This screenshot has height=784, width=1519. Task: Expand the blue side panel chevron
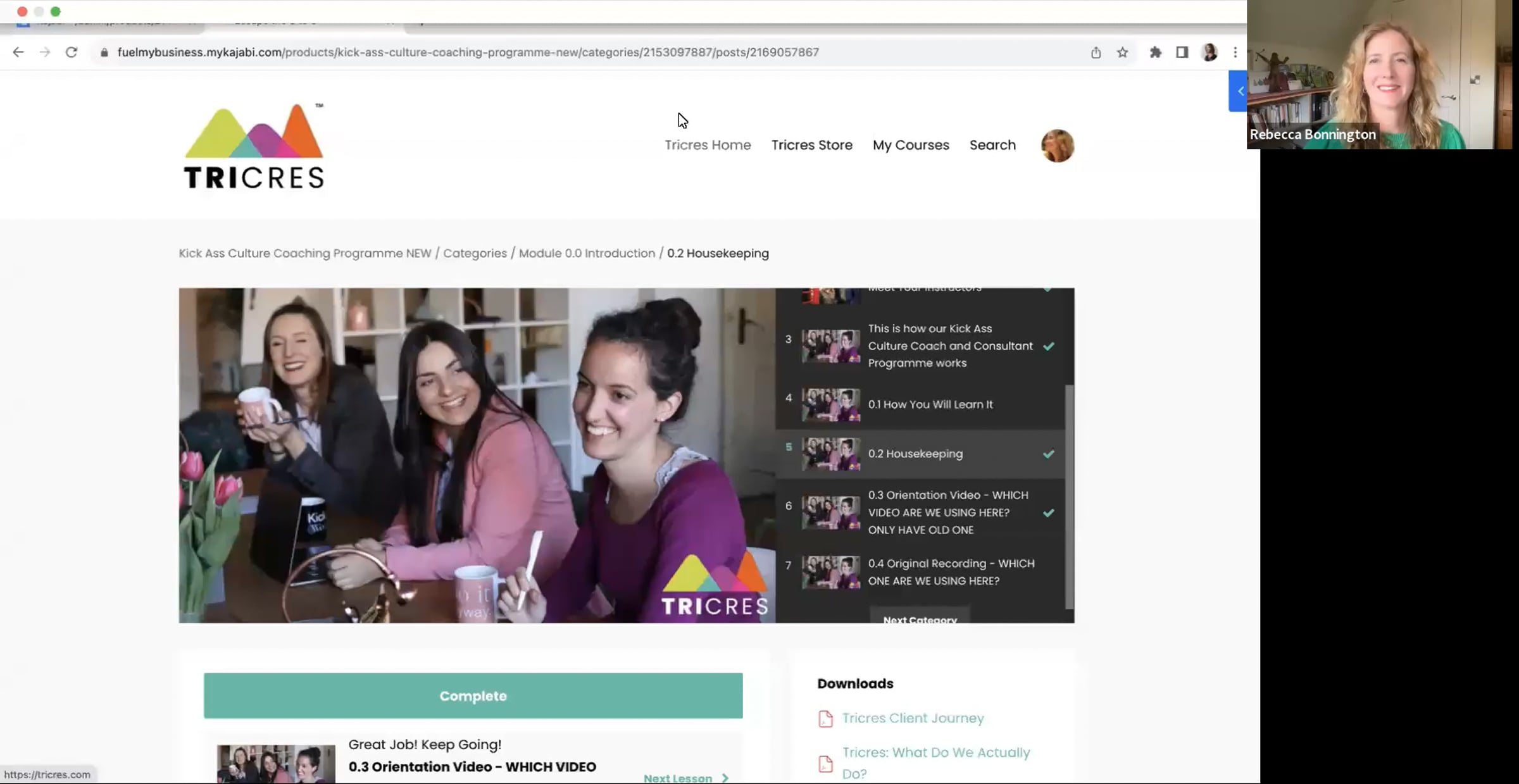click(x=1240, y=91)
